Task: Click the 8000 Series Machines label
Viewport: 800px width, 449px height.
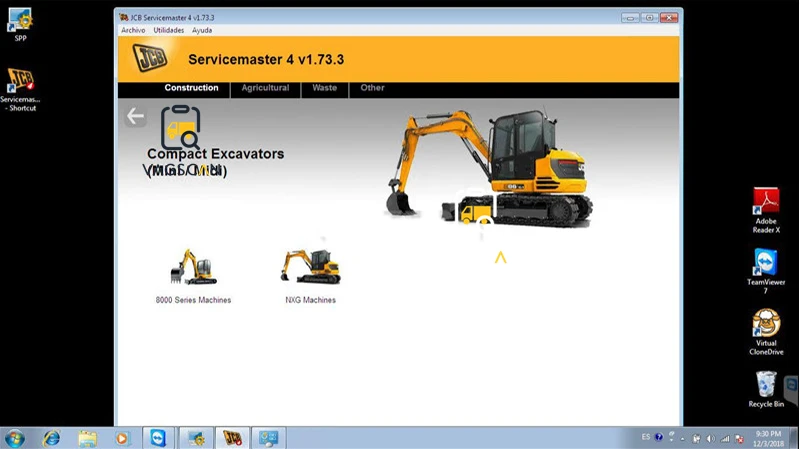Action: tap(193, 300)
